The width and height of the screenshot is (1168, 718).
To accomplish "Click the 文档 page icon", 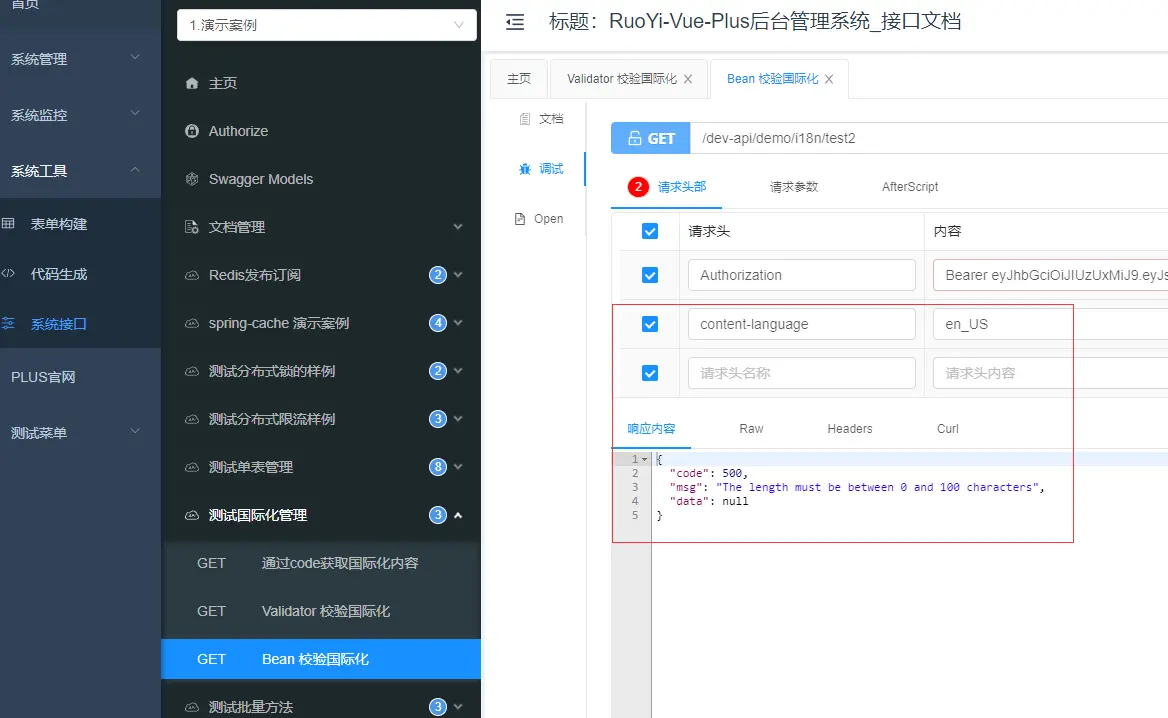I will click(524, 119).
